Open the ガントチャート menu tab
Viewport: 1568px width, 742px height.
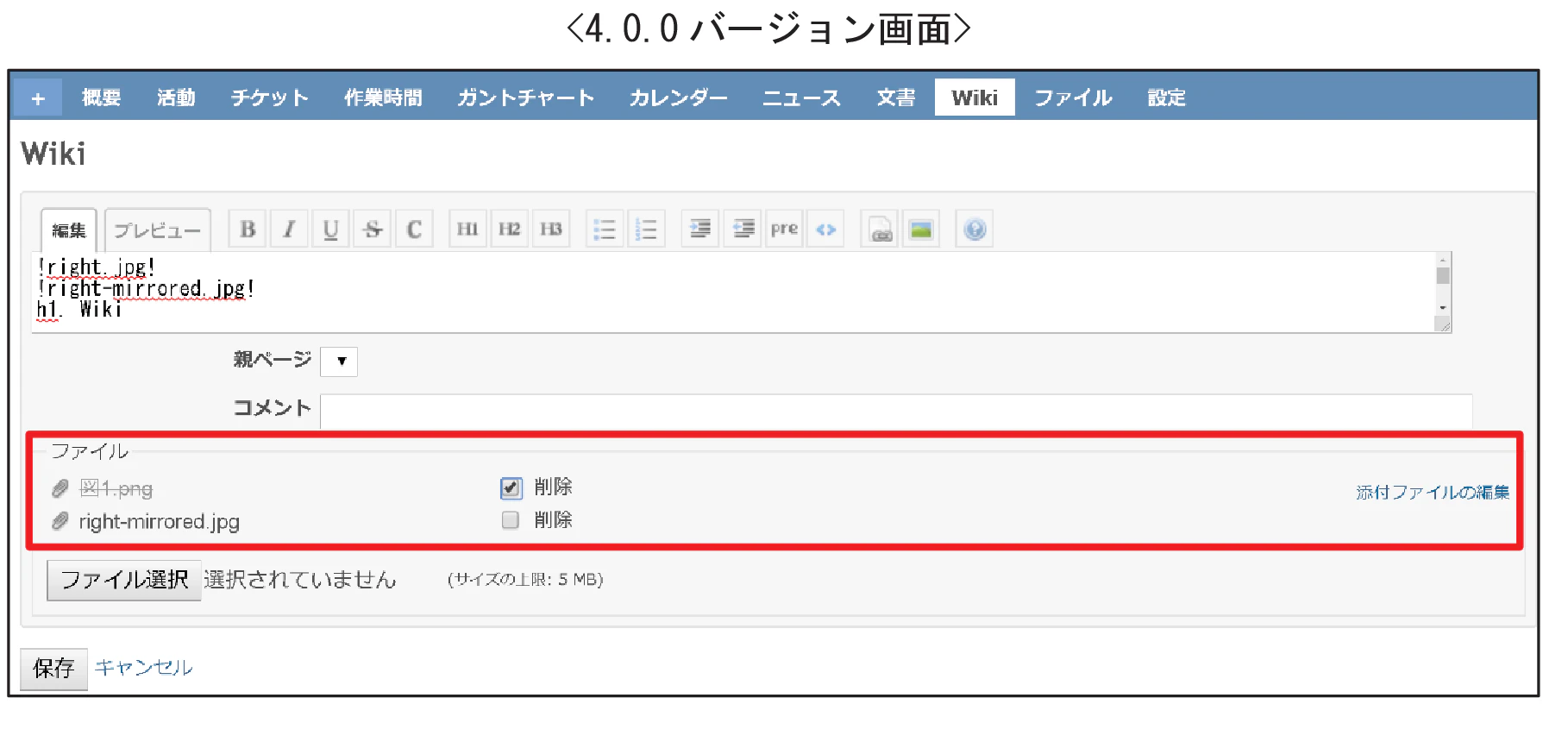click(x=526, y=98)
